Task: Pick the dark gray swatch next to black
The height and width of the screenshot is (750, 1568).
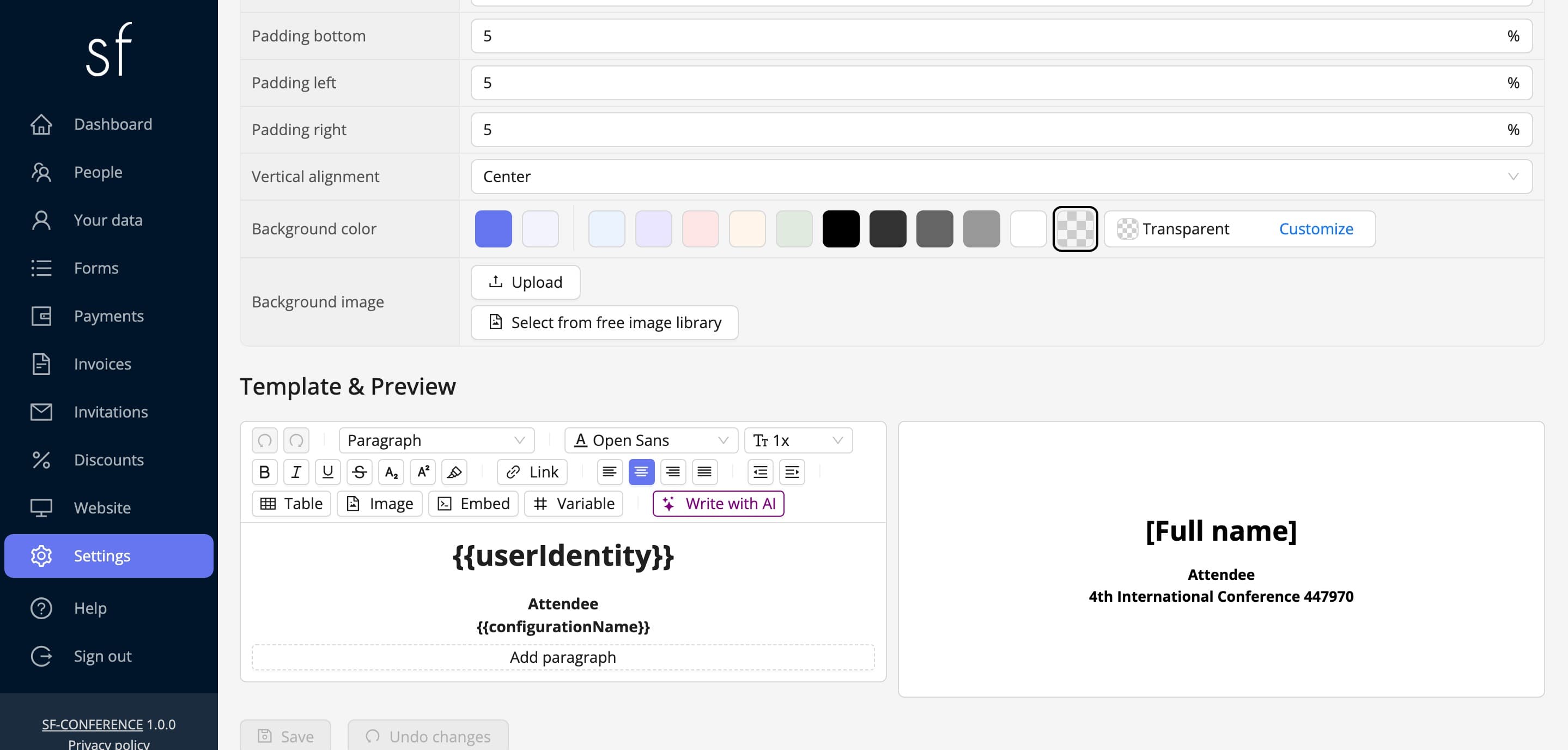Action: coord(888,229)
